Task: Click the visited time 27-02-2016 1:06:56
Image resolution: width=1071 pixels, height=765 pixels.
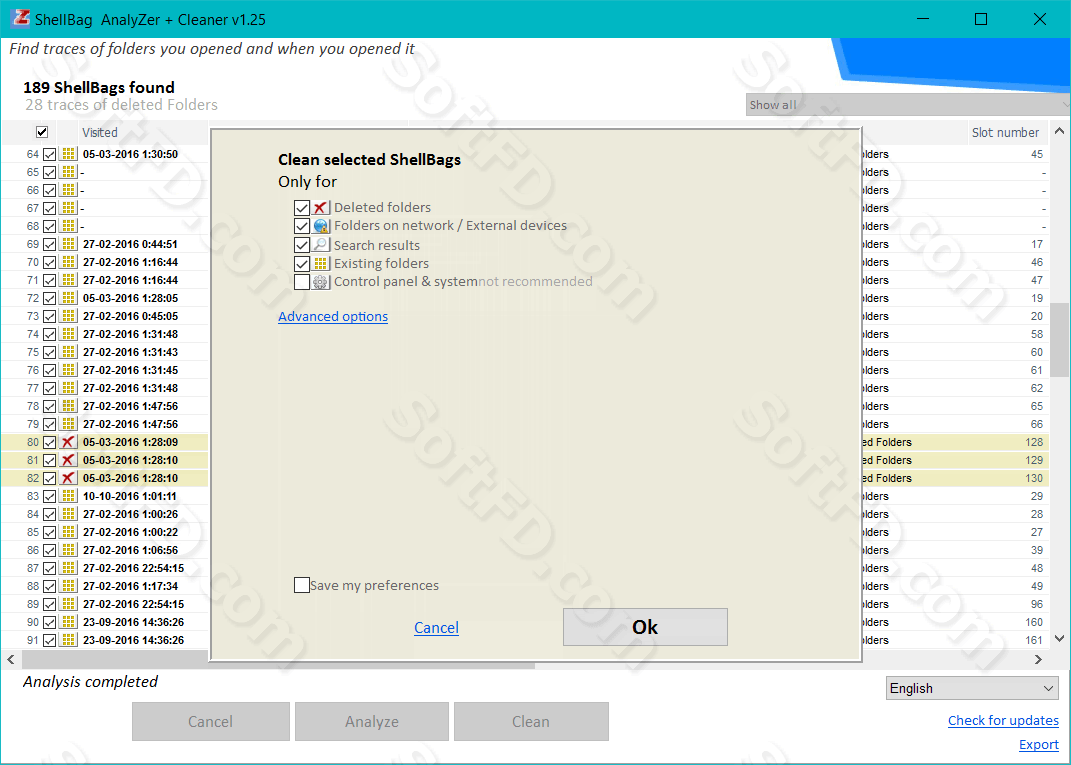Action: click(x=130, y=550)
